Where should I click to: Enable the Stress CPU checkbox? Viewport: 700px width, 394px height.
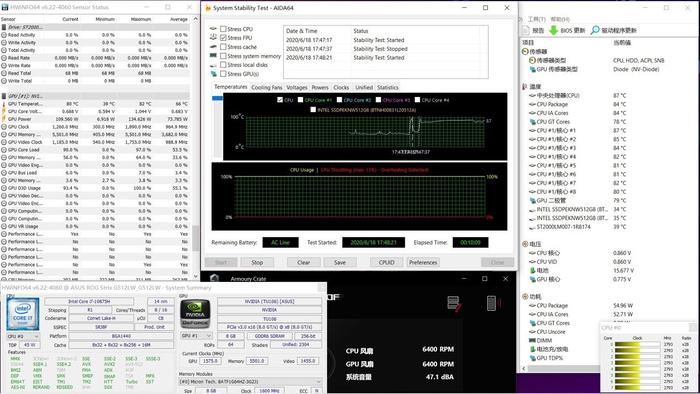(223, 29)
